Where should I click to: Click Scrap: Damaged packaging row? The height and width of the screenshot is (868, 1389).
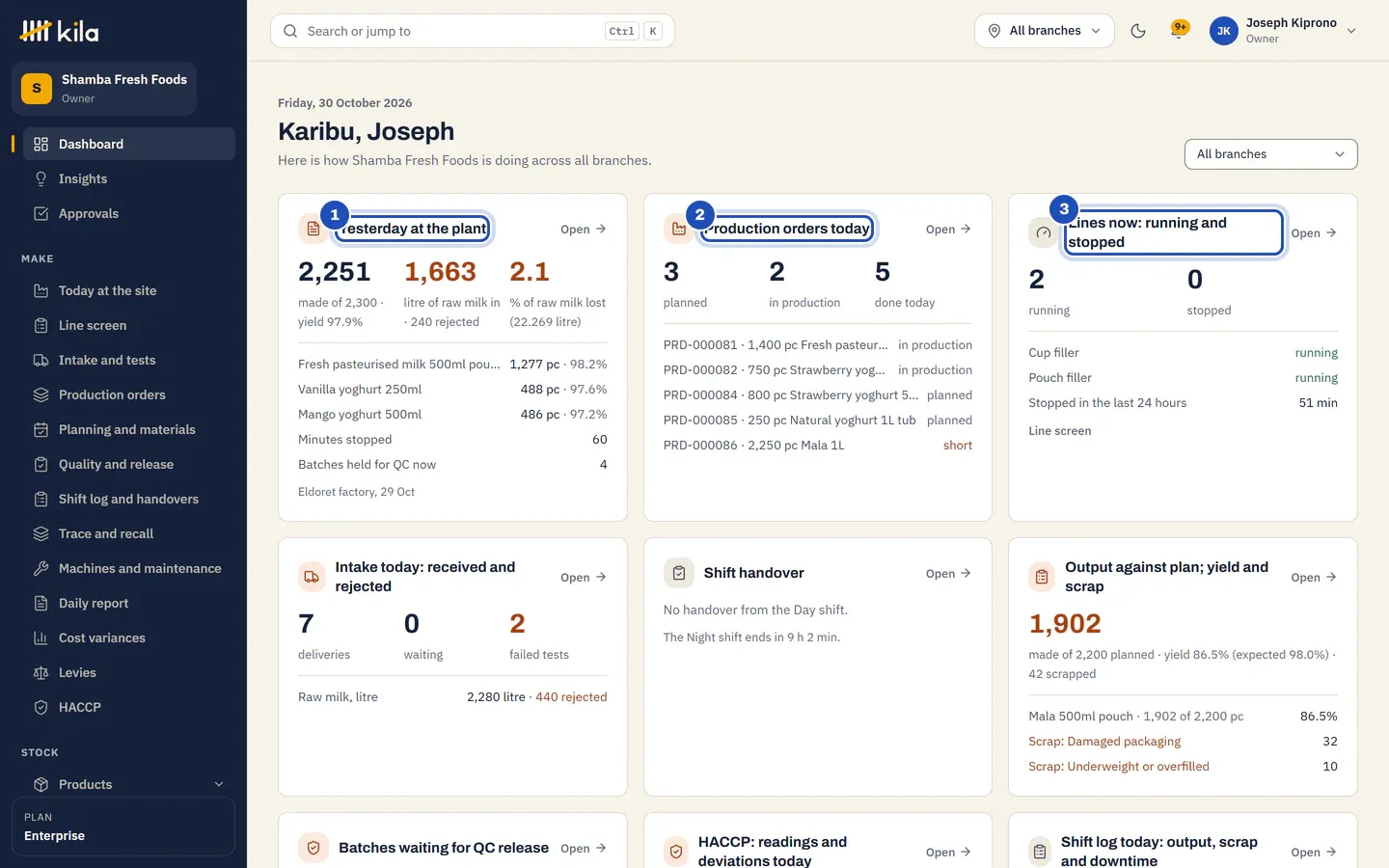click(1183, 742)
